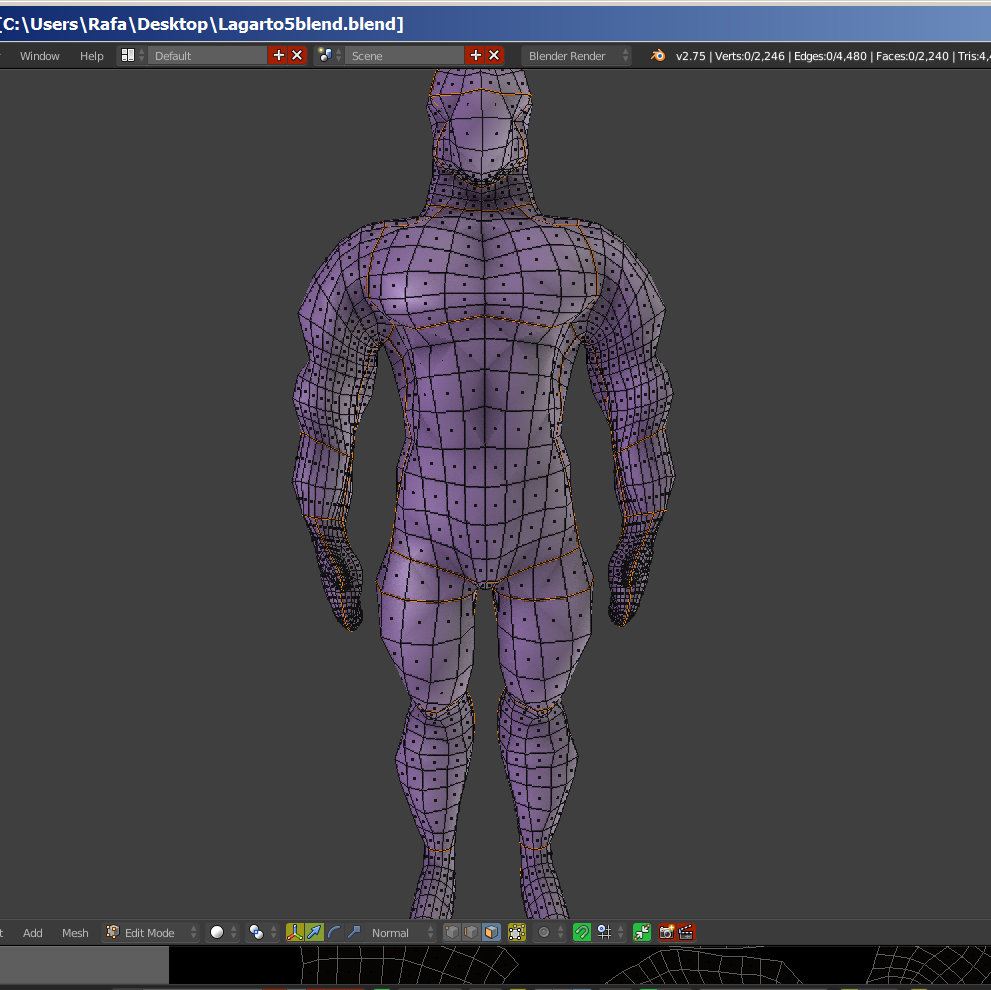This screenshot has height=990, width=991.
Task: Switch to face select mode
Action: coord(490,932)
